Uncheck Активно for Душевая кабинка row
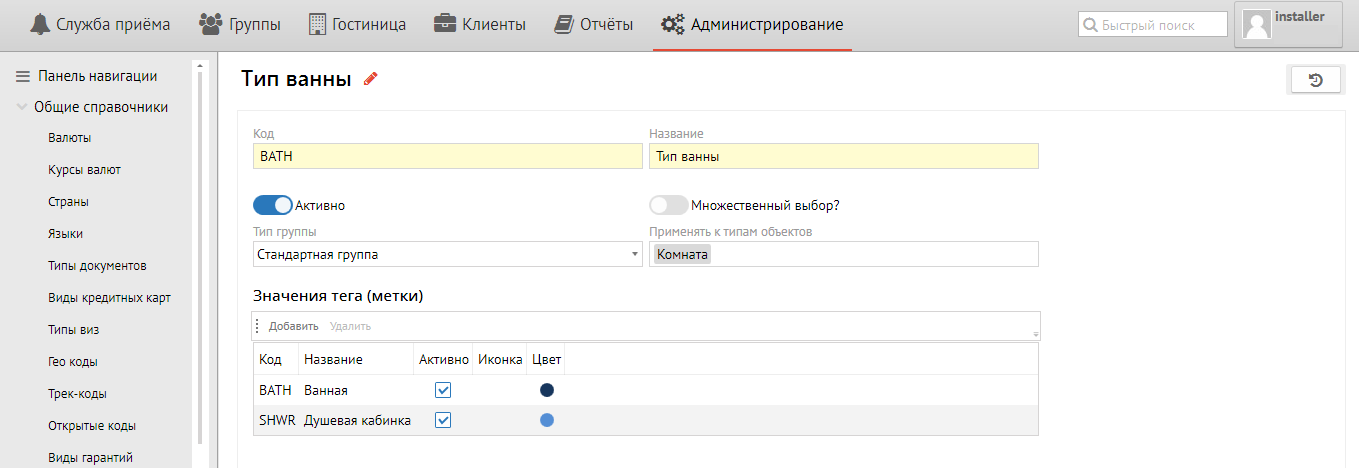 point(443,421)
